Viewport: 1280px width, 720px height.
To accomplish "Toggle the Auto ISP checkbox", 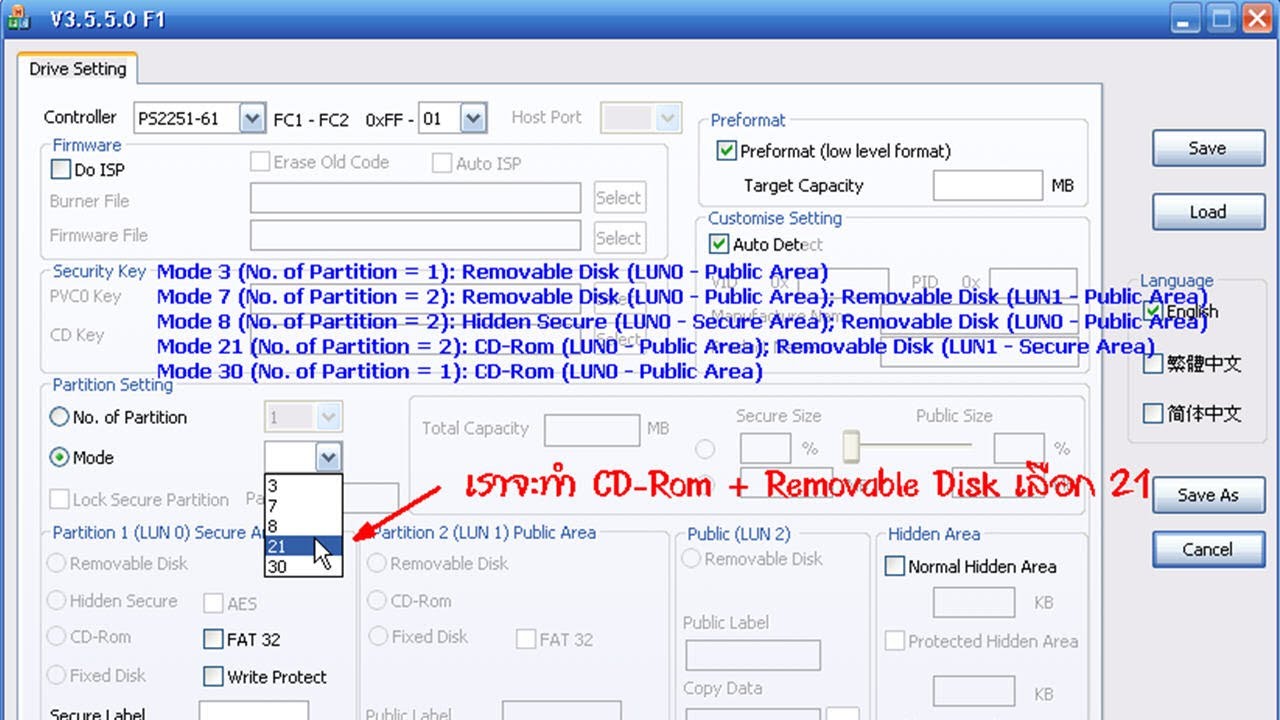I will coord(442,163).
